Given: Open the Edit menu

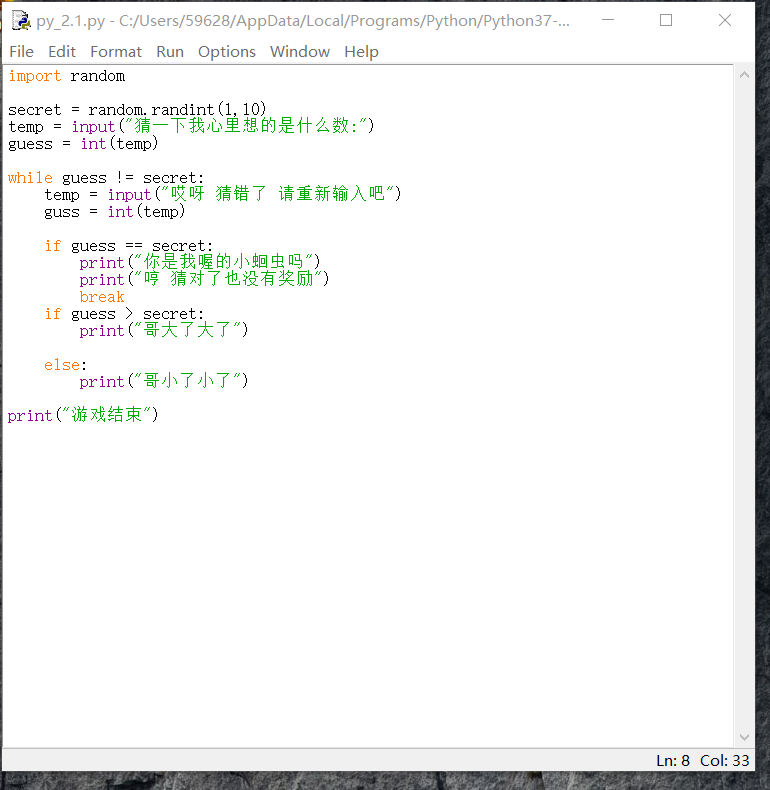Looking at the screenshot, I should point(61,51).
